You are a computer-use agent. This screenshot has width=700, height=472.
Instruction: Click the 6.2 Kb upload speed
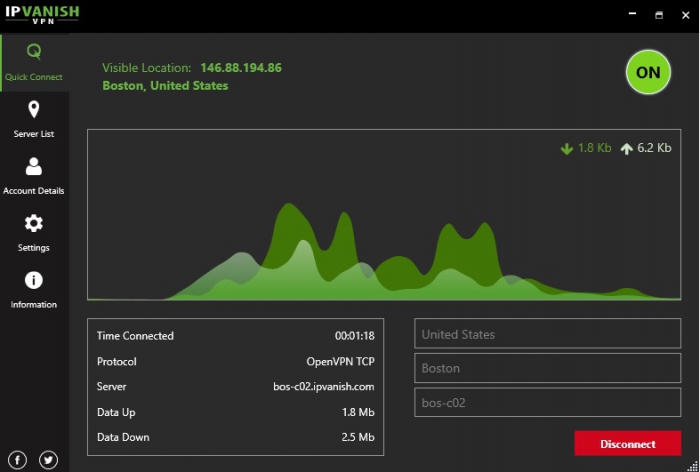point(654,148)
